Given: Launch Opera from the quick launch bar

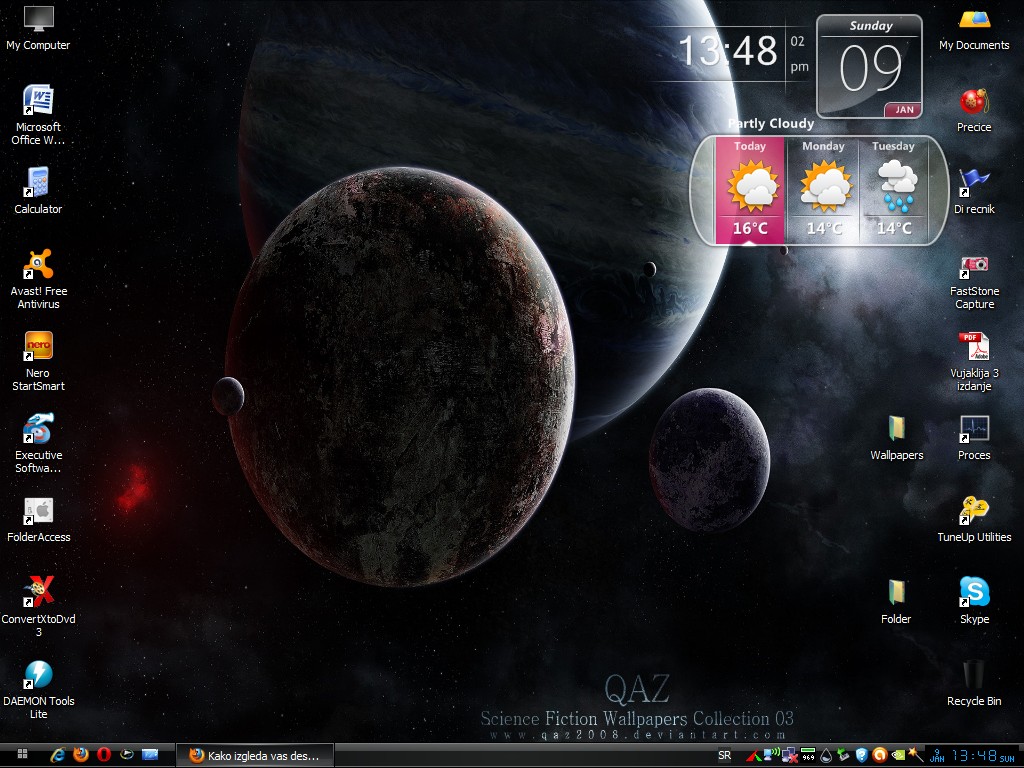Looking at the screenshot, I should [104, 755].
